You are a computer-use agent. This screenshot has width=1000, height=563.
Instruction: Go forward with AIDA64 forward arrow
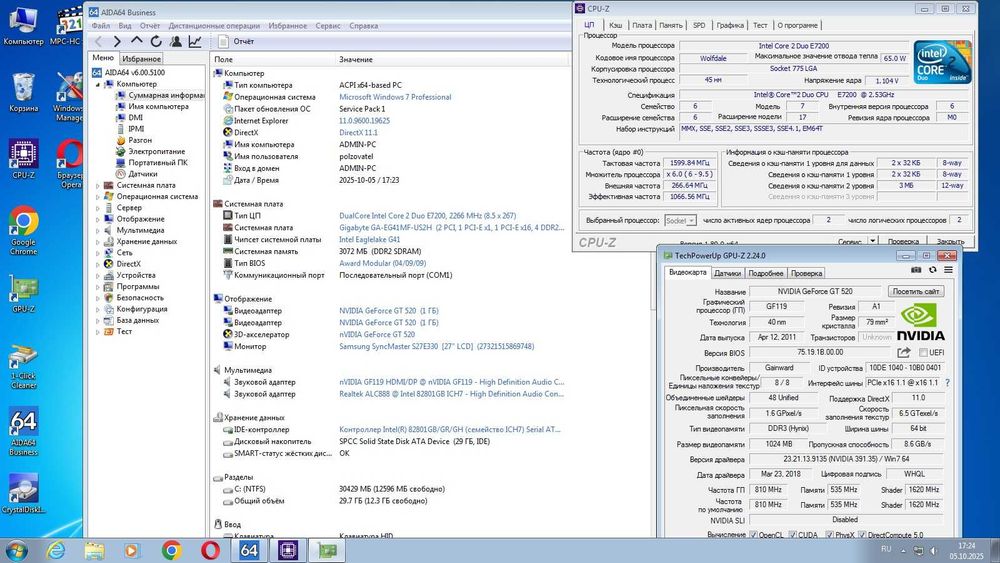pyautogui.click(x=117, y=41)
